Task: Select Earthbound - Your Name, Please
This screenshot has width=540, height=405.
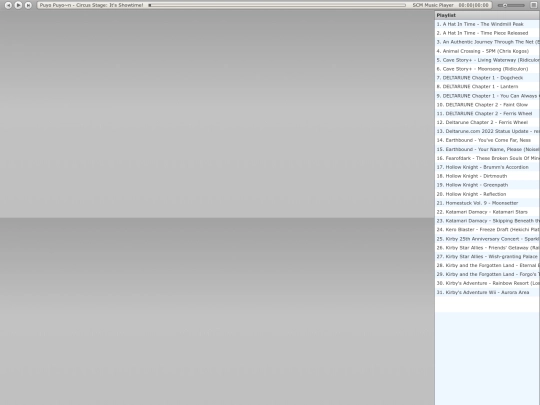Action: click(487, 149)
